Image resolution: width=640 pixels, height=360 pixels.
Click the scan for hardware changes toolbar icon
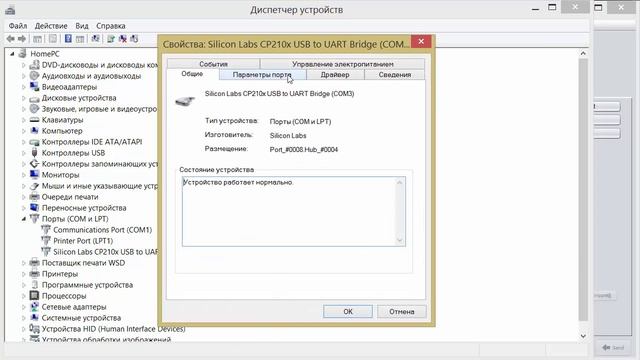tap(95, 39)
